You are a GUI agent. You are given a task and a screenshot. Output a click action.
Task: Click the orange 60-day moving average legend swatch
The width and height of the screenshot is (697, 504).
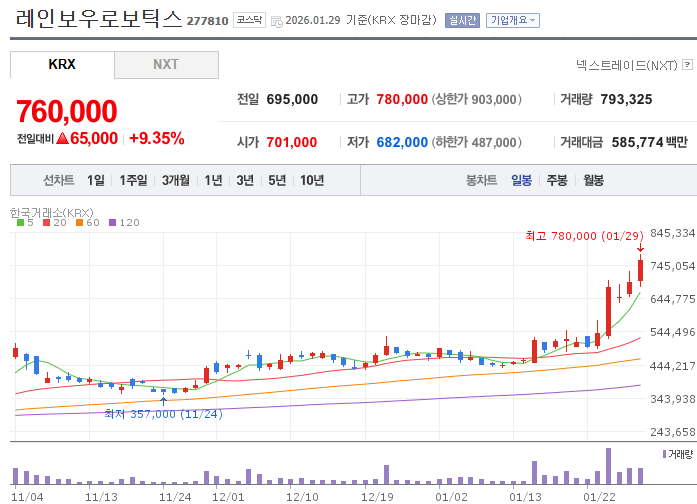80,223
